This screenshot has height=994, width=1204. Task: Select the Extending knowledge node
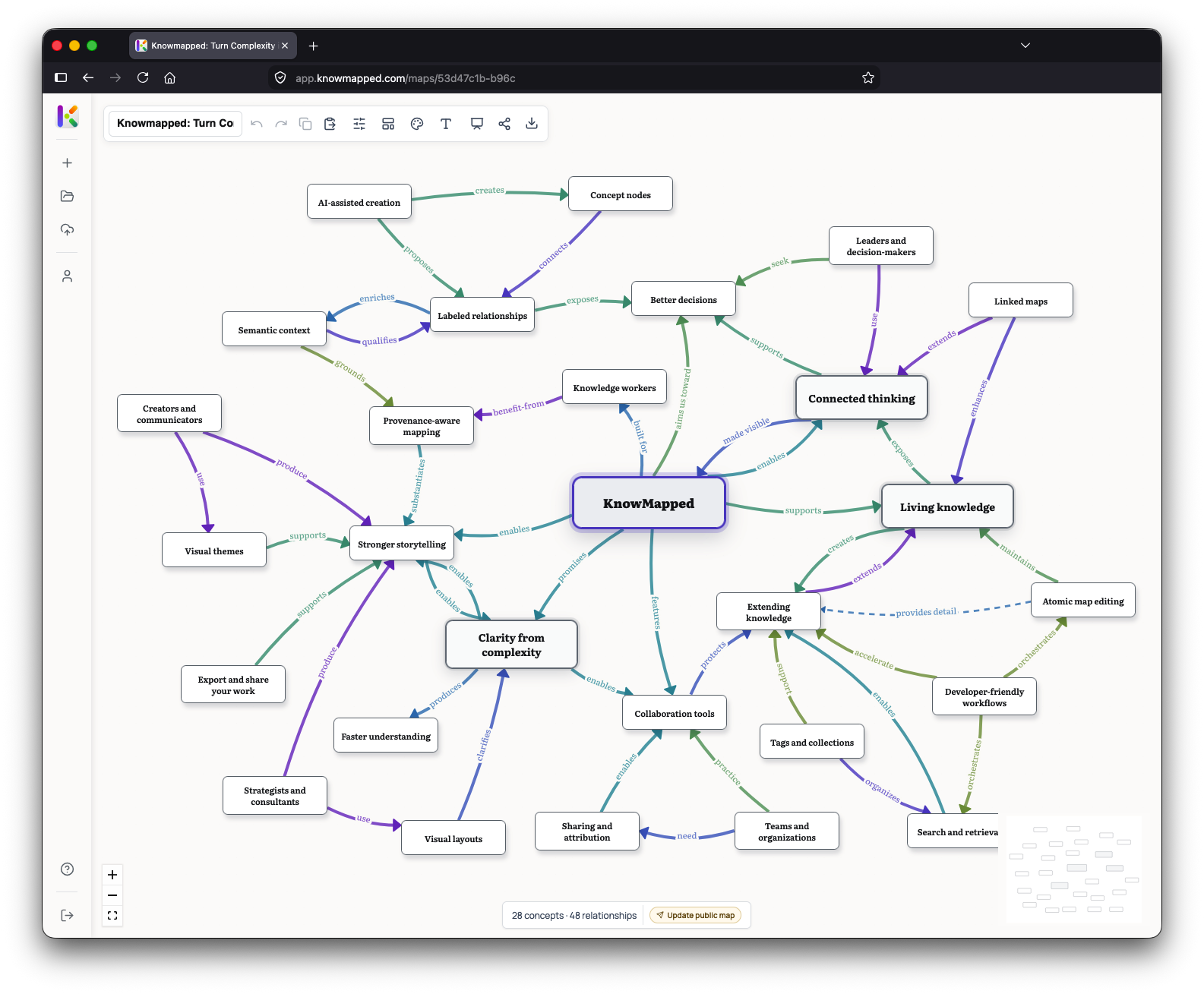click(769, 612)
